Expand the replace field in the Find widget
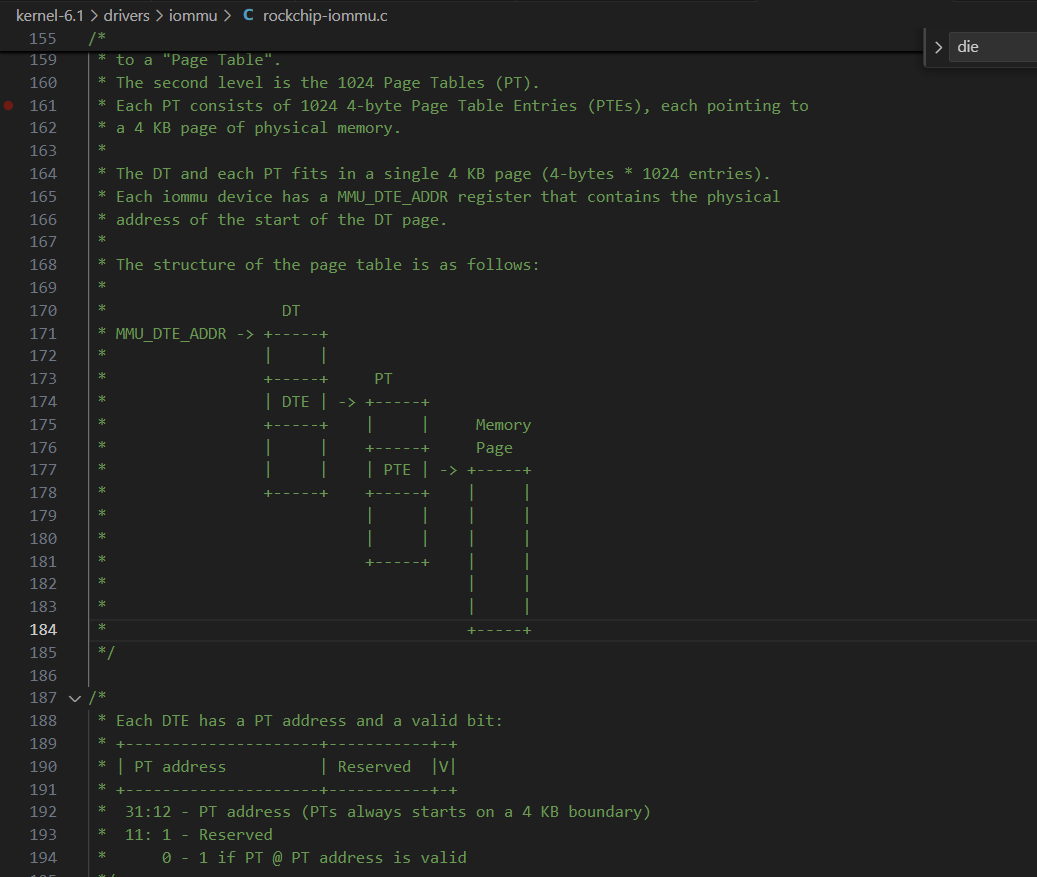This screenshot has width=1037, height=877. point(938,47)
